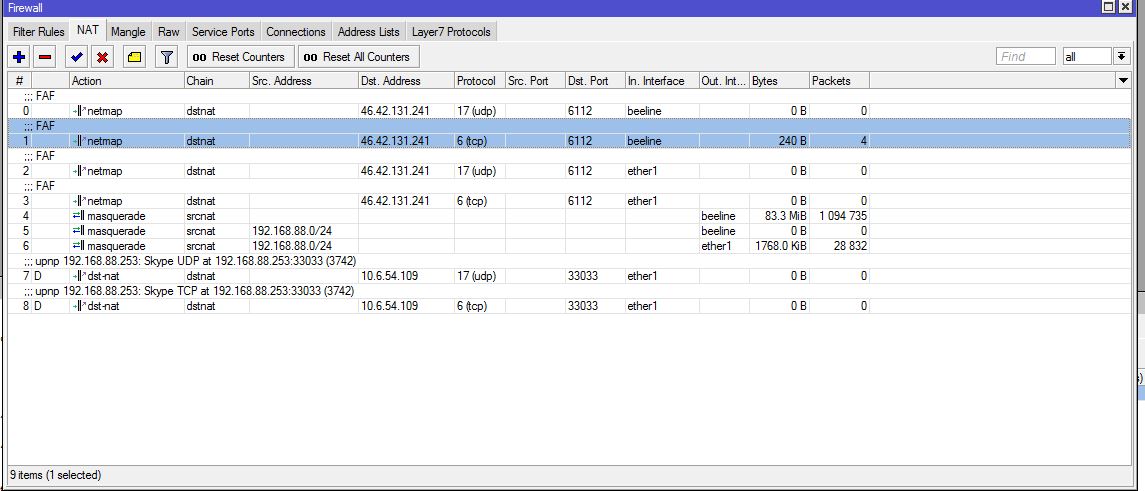This screenshot has width=1145, height=491.
Task: Switch to Filter Rules tab
Action: tap(39, 32)
